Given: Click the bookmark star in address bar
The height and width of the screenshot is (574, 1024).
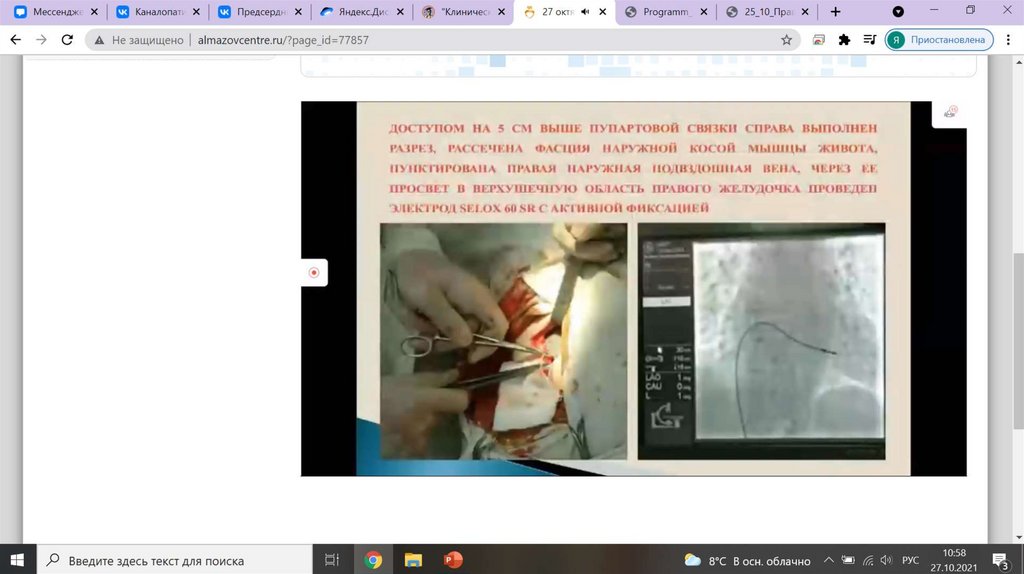Looking at the screenshot, I should tap(786, 40).
